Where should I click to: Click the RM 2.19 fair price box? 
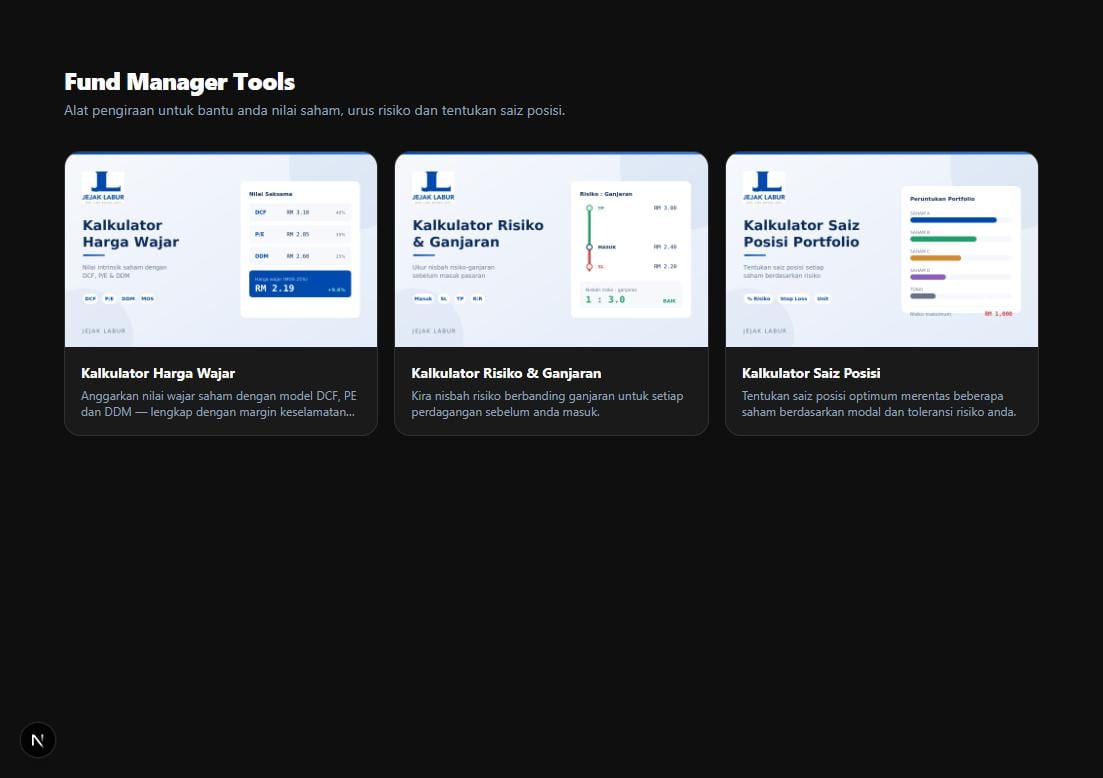coord(300,284)
